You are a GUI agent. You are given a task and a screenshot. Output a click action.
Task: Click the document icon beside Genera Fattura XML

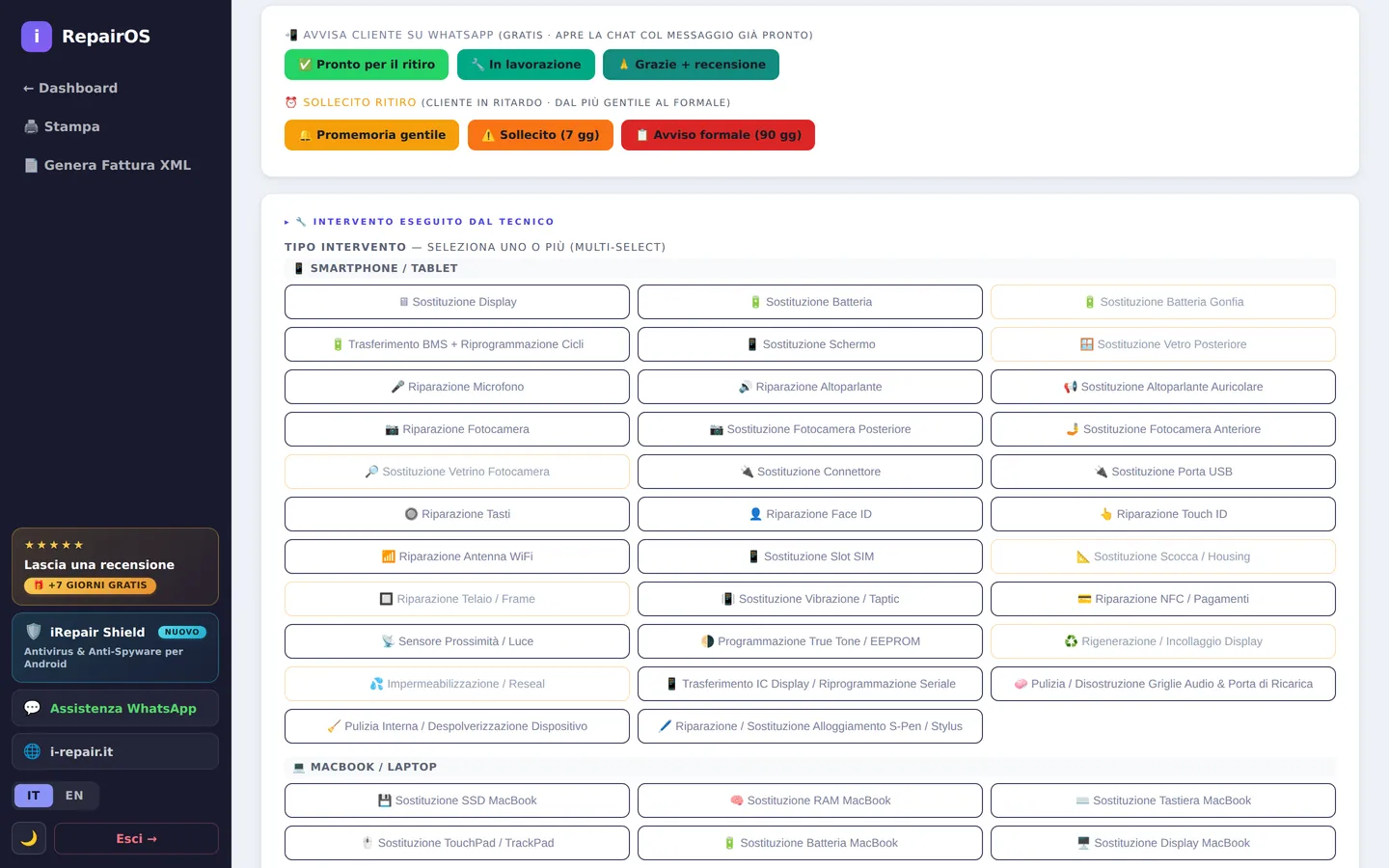[x=31, y=165]
